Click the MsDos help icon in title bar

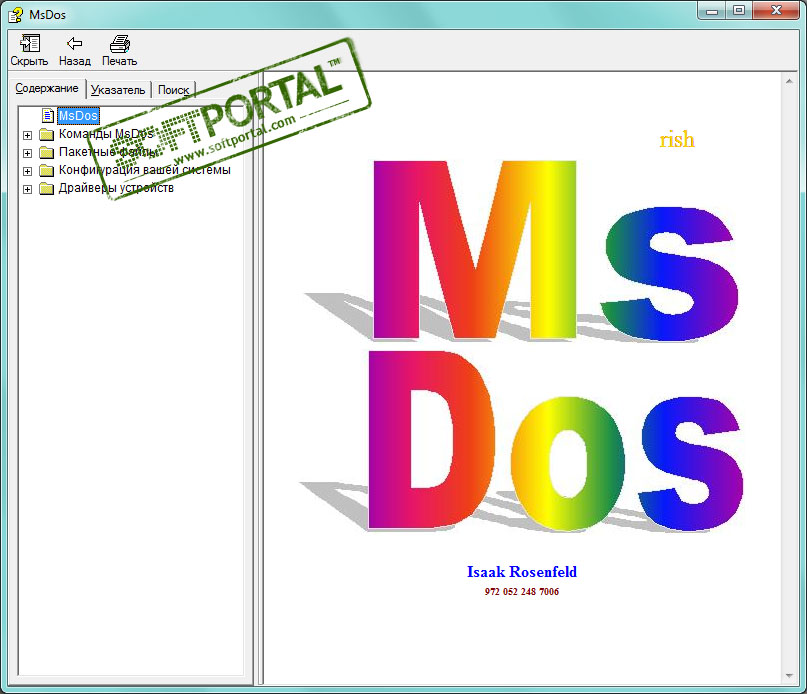click(x=15, y=15)
